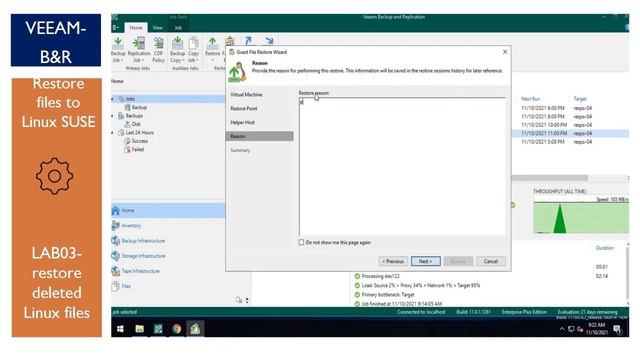Click the CDP Policy ribbon icon
This screenshot has width=640, height=360.
pos(158,50)
